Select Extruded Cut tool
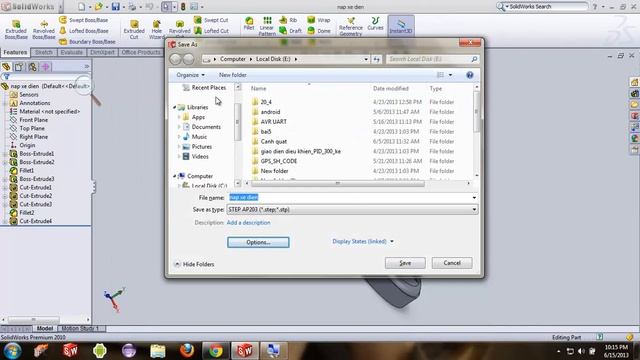 pyautogui.click(x=134, y=29)
